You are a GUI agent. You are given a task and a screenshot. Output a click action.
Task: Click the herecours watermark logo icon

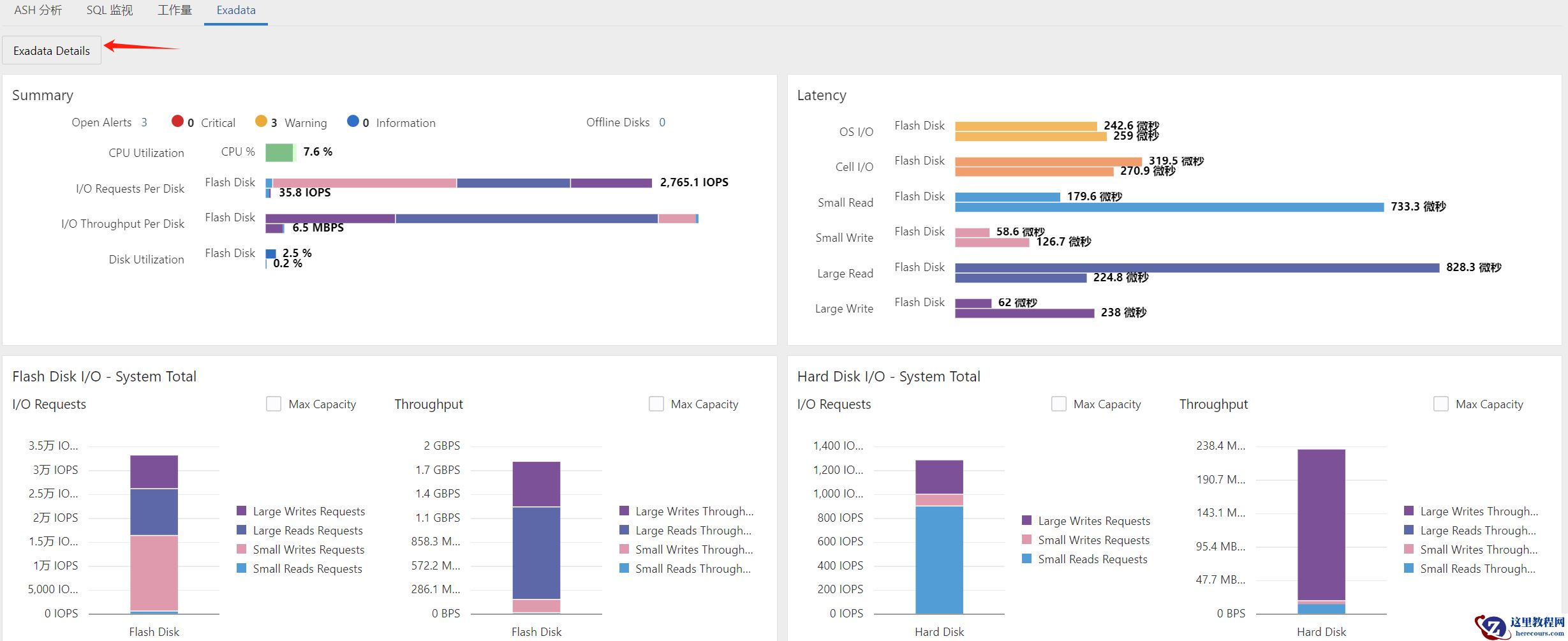tap(1491, 627)
